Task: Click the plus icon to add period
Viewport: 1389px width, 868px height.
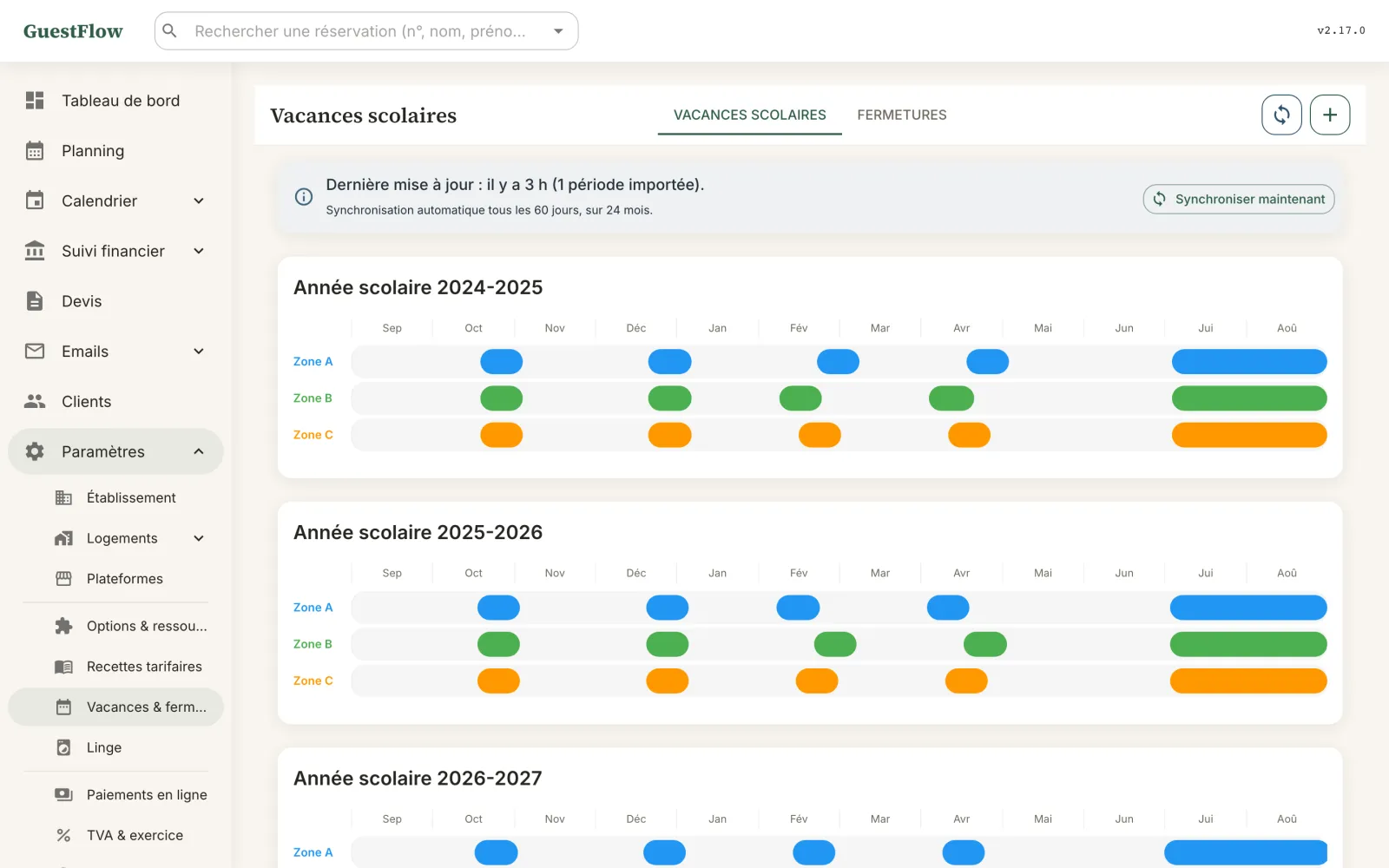Action: pyautogui.click(x=1330, y=115)
